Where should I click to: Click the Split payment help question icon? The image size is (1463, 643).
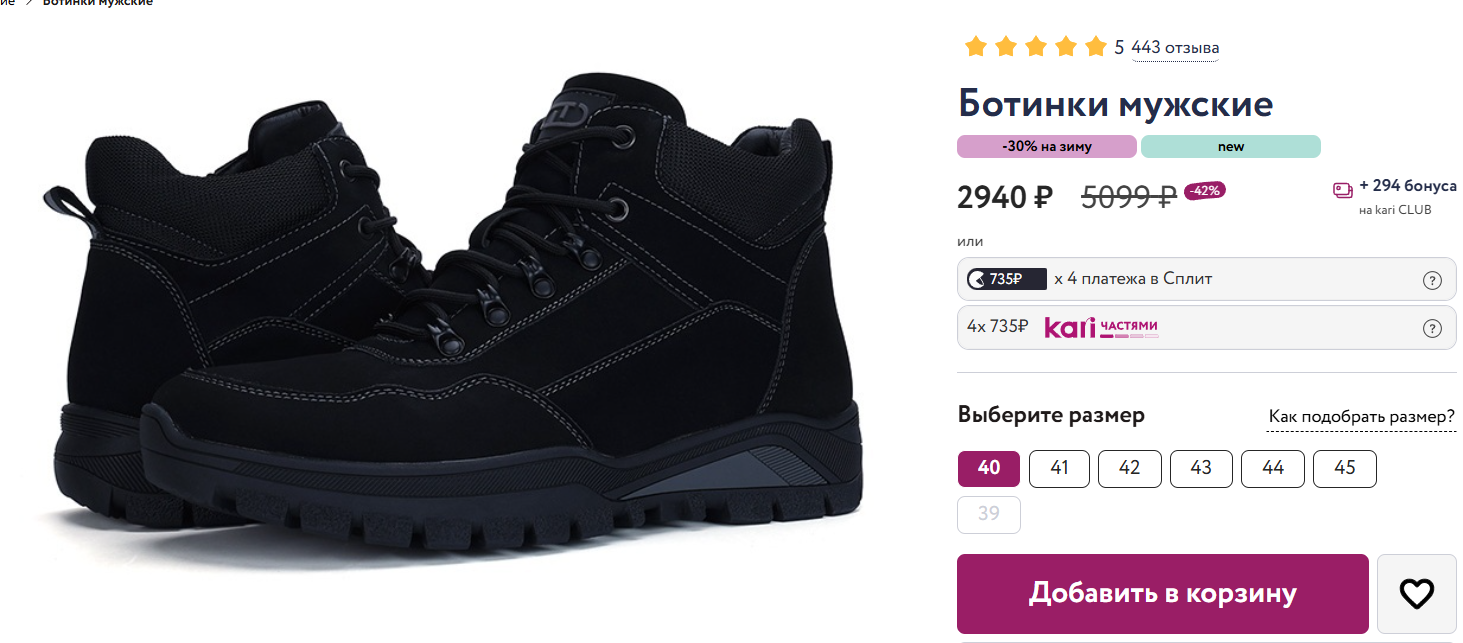pyautogui.click(x=1432, y=280)
